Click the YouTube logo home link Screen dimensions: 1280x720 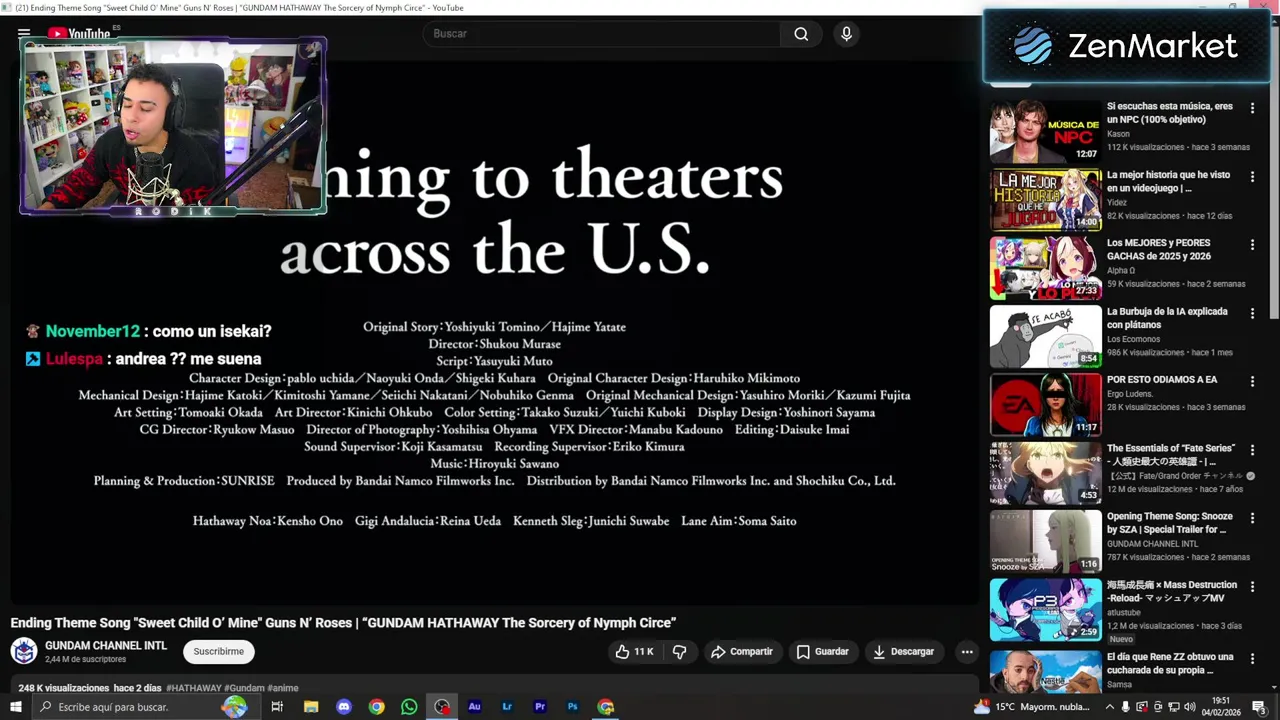click(79, 33)
